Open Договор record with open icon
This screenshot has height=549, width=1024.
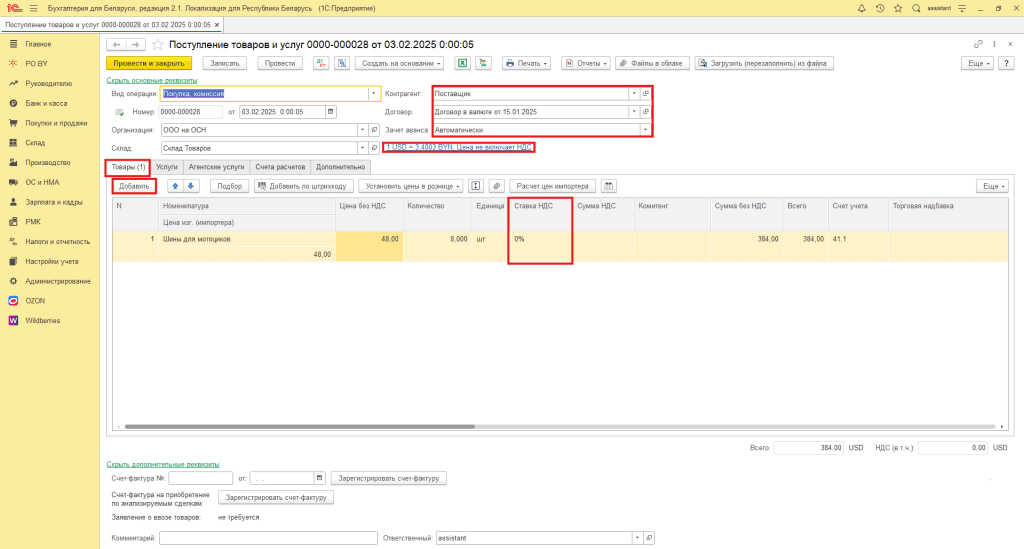point(646,112)
